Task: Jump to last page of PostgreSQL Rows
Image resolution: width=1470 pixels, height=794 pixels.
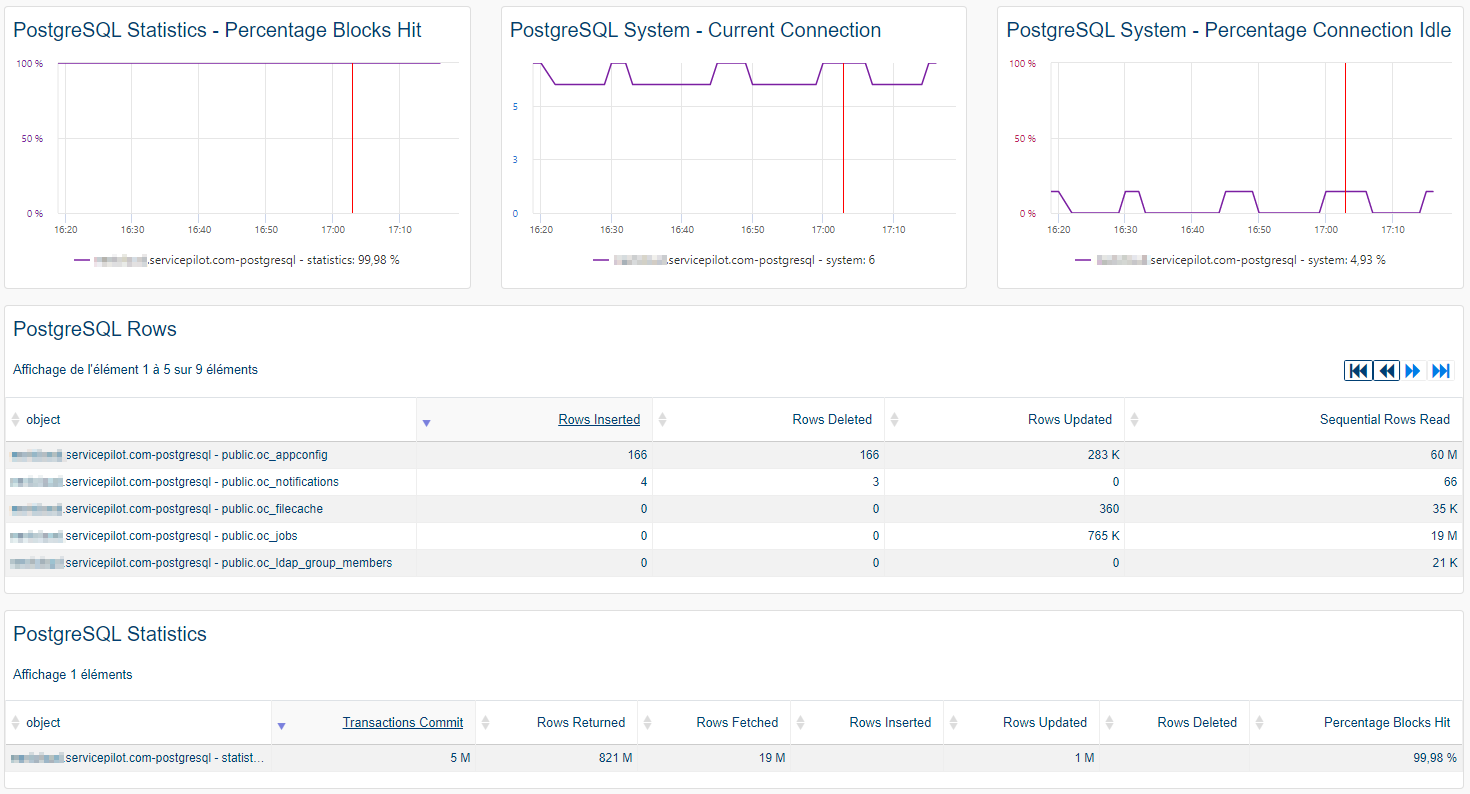Action: pos(1441,371)
